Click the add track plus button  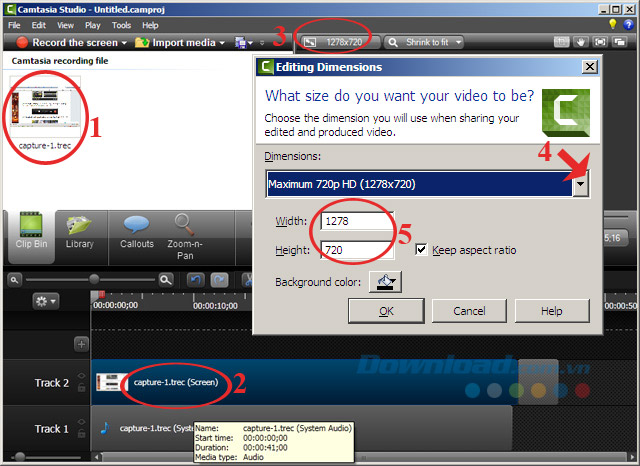[x=81, y=344]
